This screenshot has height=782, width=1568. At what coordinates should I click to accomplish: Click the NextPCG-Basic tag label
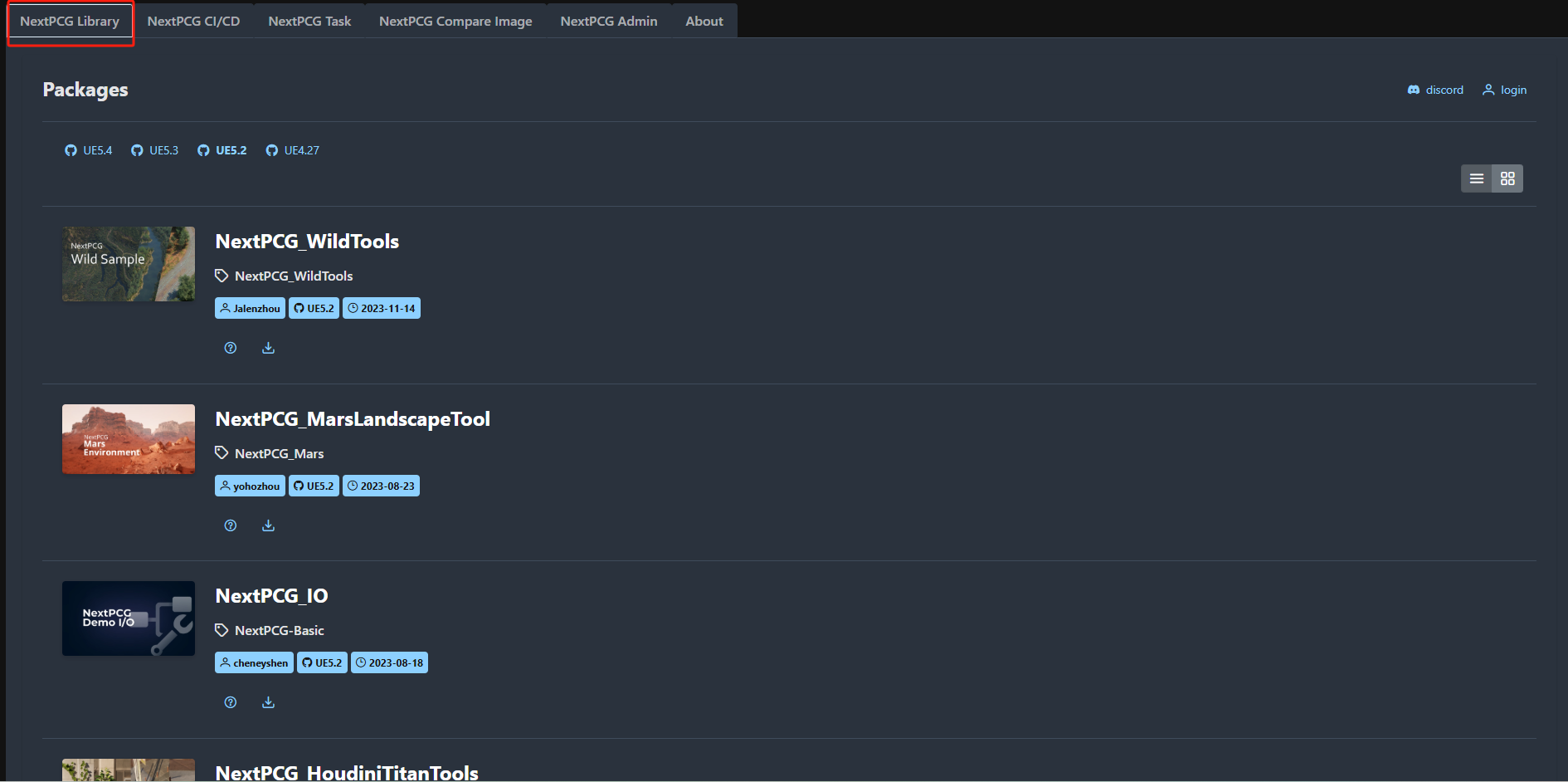[280, 630]
